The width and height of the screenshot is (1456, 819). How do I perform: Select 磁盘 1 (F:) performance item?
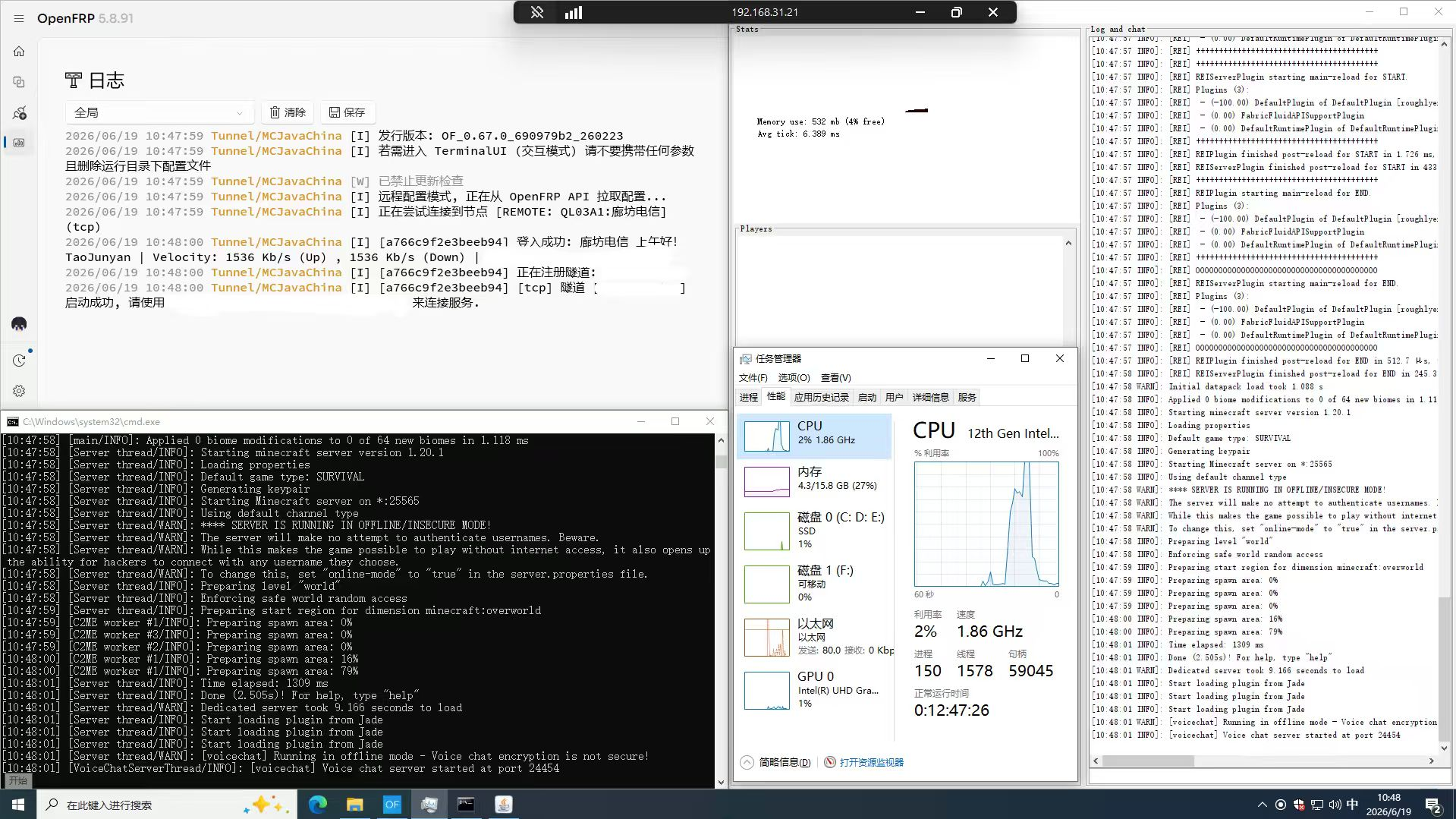coord(814,583)
